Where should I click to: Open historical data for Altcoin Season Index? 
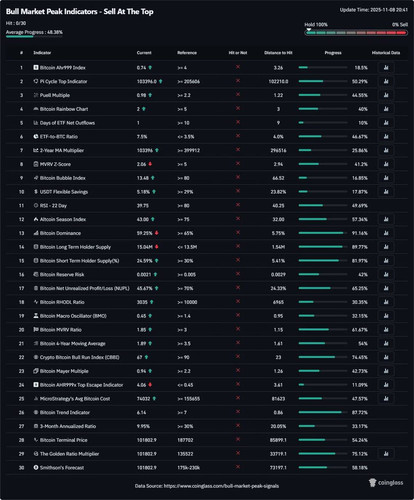click(386, 219)
